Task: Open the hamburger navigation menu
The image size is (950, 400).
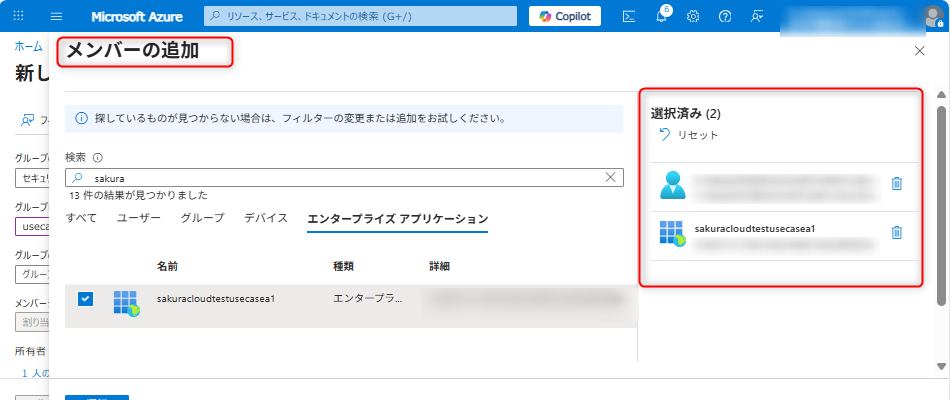Action: (56, 16)
